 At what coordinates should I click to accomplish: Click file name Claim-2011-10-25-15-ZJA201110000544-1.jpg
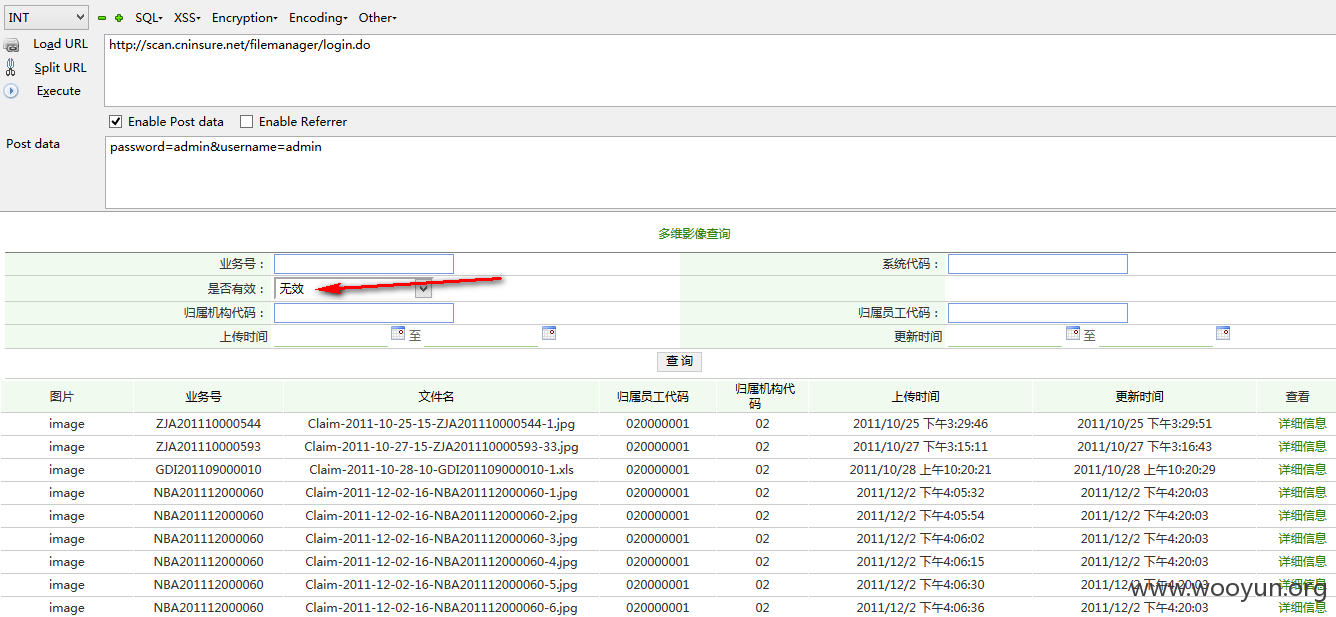point(441,424)
